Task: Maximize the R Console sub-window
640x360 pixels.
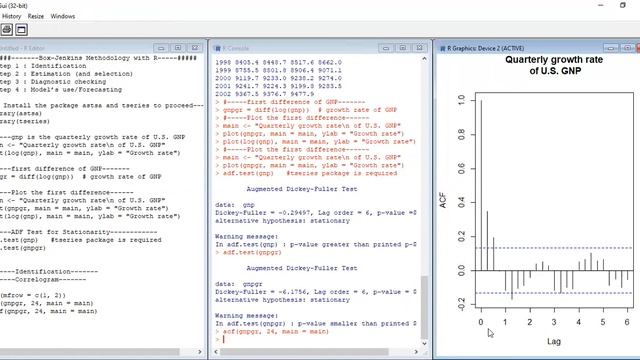Action: point(403,48)
